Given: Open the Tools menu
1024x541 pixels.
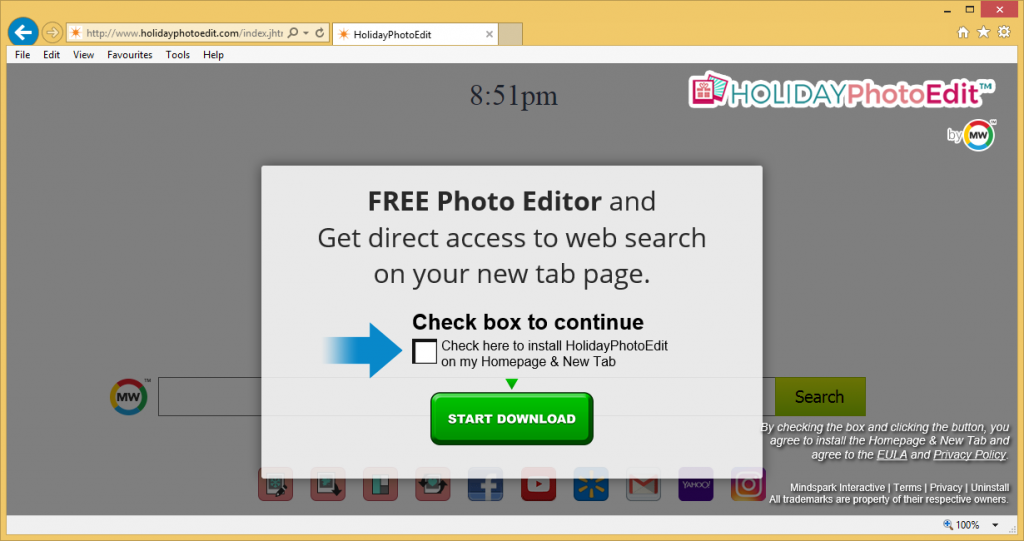Looking at the screenshot, I should 178,55.
